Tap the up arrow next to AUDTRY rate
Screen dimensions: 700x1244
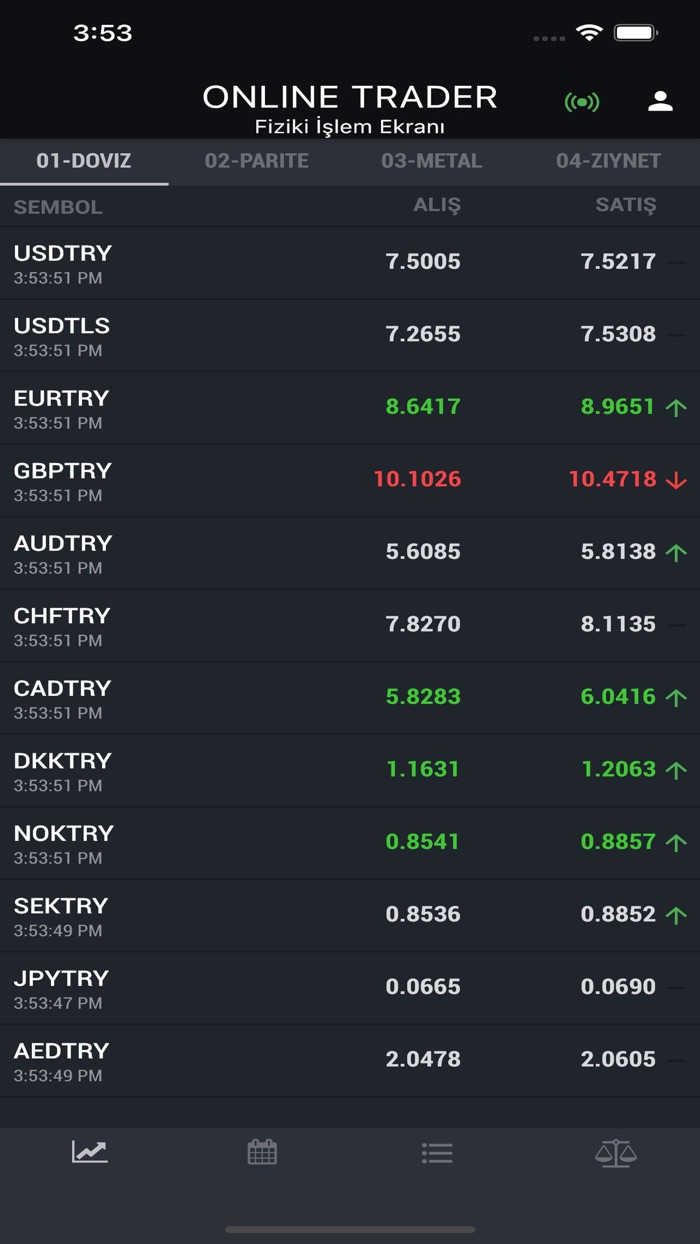pos(678,552)
